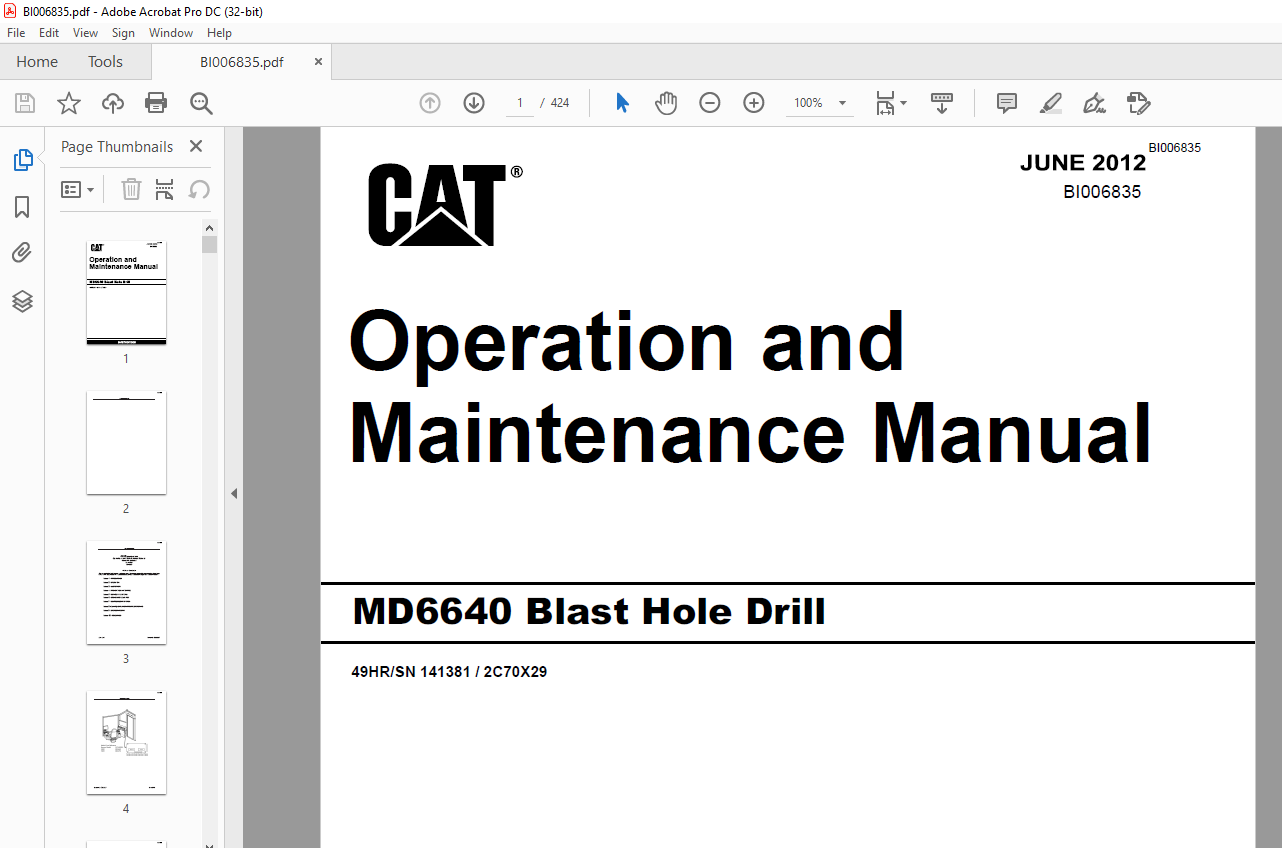1282x848 pixels.
Task: Select the BI006835.pdf document tab
Action: 241,62
